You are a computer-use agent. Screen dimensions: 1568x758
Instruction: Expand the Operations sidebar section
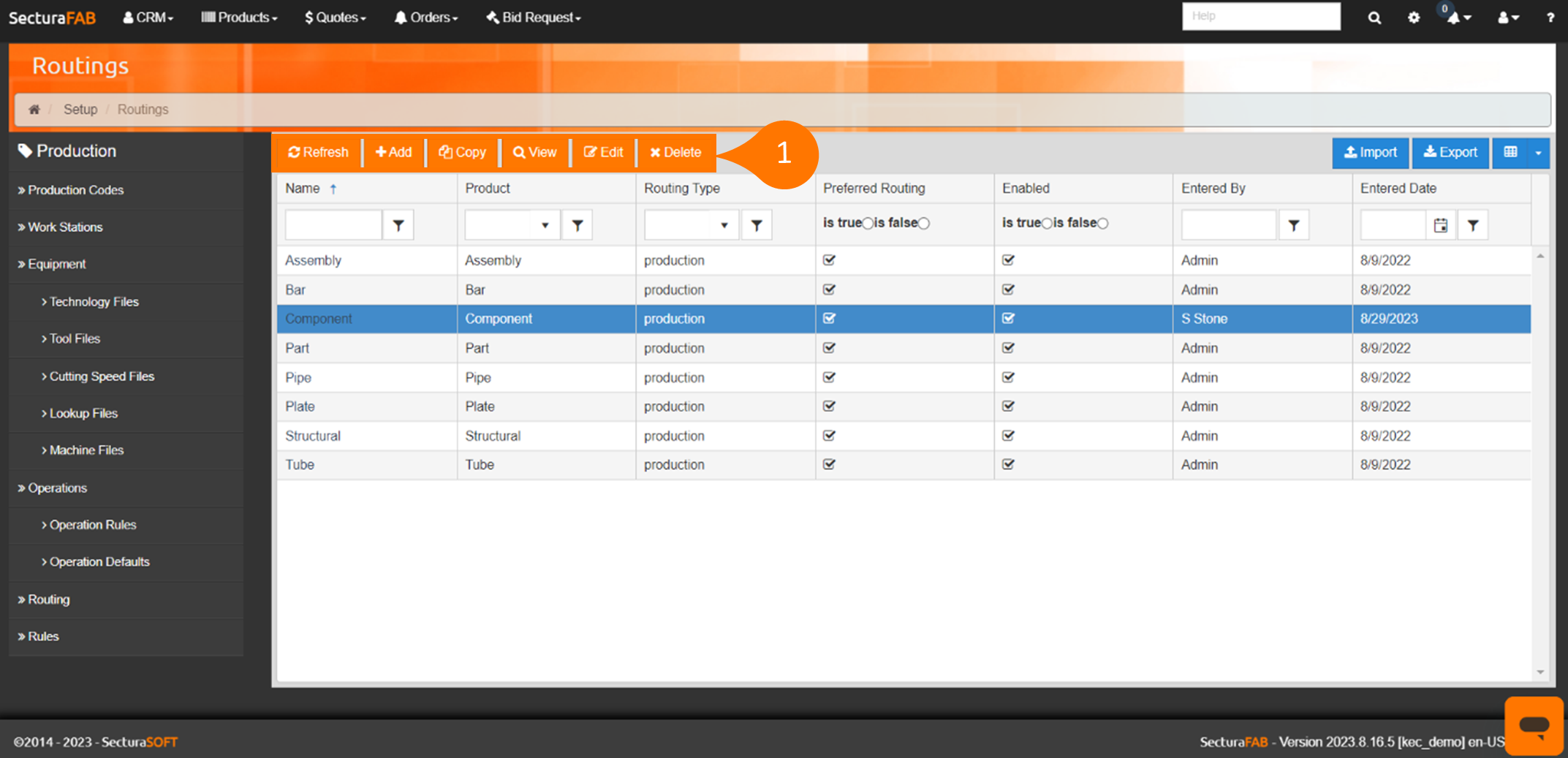(57, 488)
